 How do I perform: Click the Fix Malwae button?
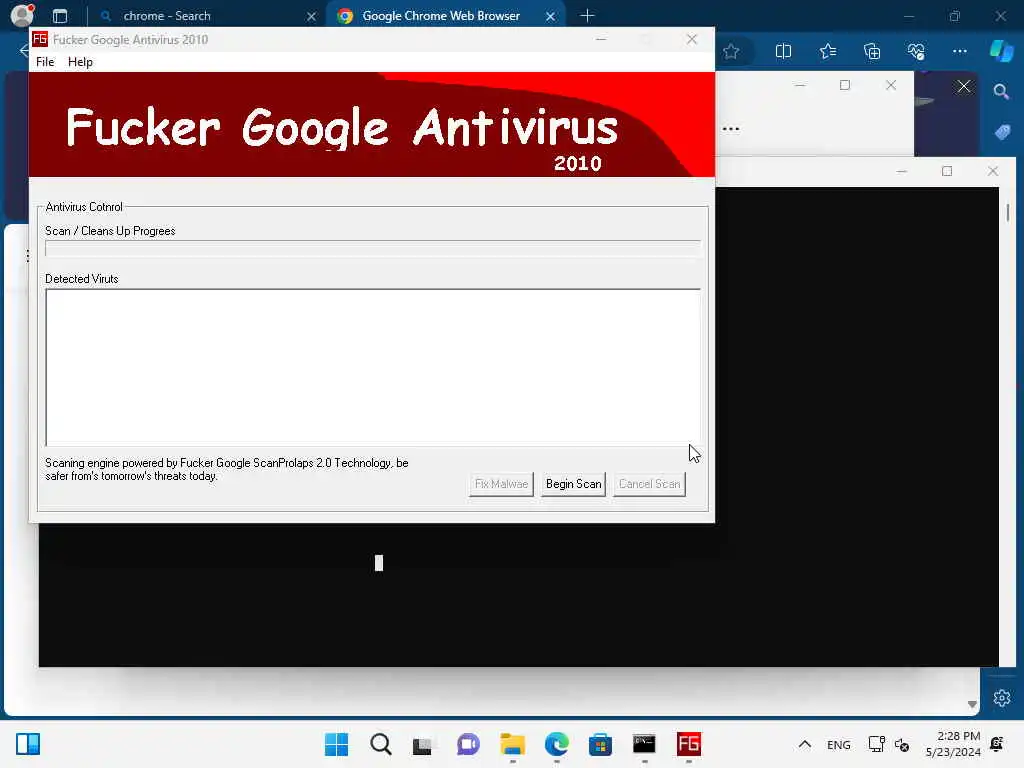click(501, 484)
